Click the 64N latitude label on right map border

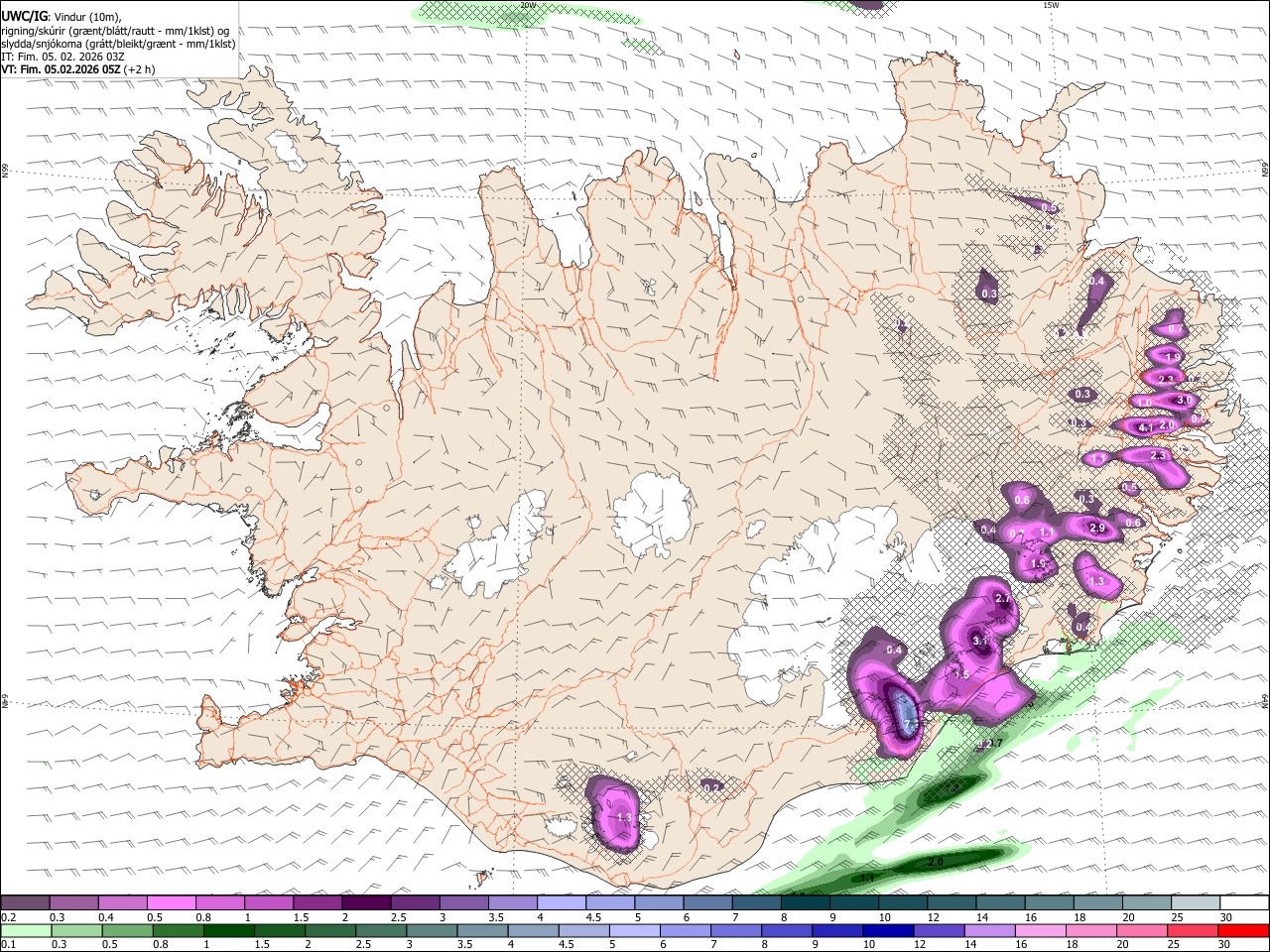click(x=1265, y=699)
